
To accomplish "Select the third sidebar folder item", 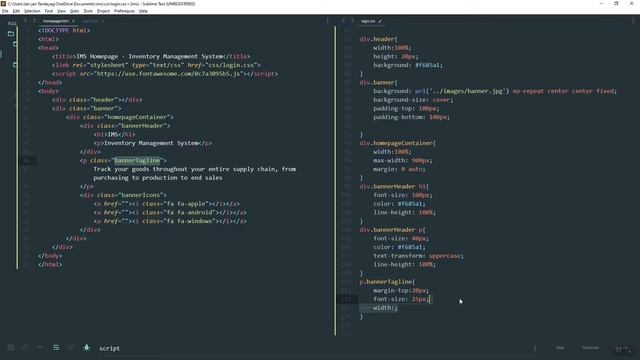I will 15,64.
